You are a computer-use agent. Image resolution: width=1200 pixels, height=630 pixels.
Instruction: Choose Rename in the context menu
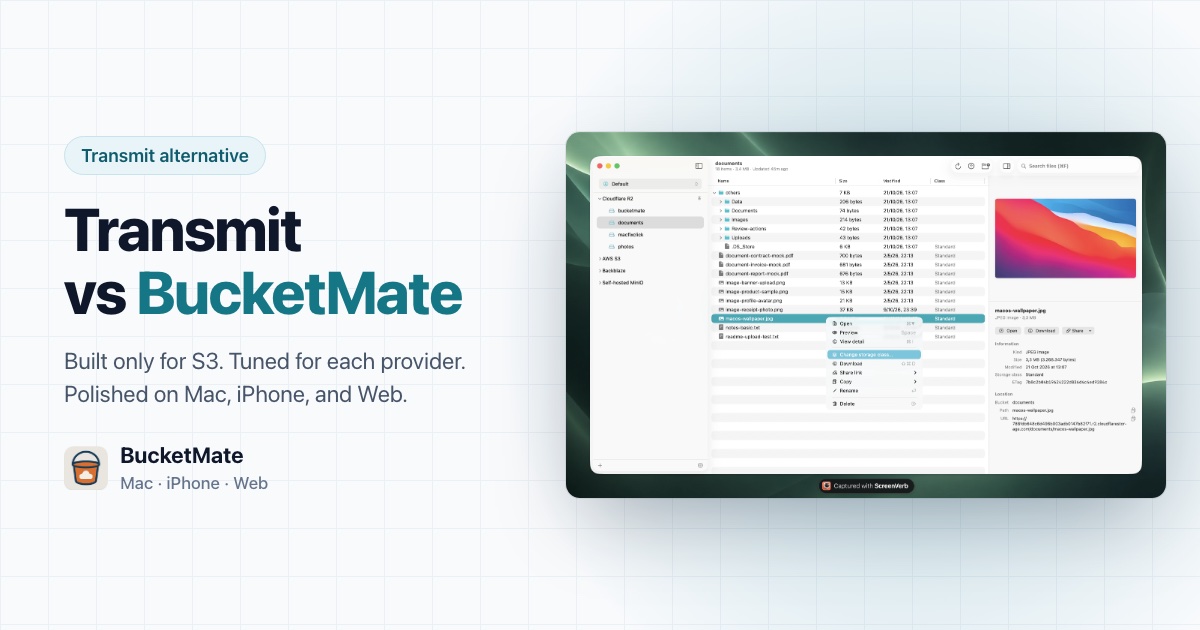point(874,390)
